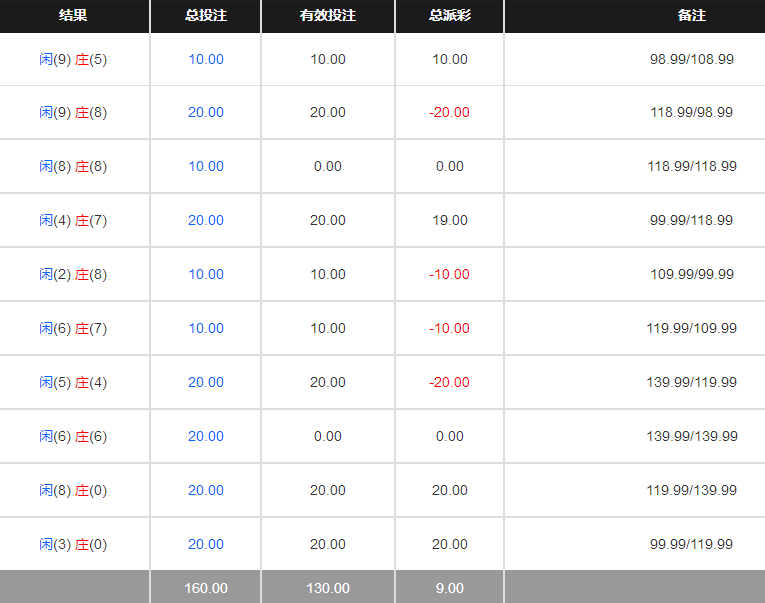
Task: Select red -10.00 payout in 闲(2) 庄(8) row
Action: click(449, 275)
